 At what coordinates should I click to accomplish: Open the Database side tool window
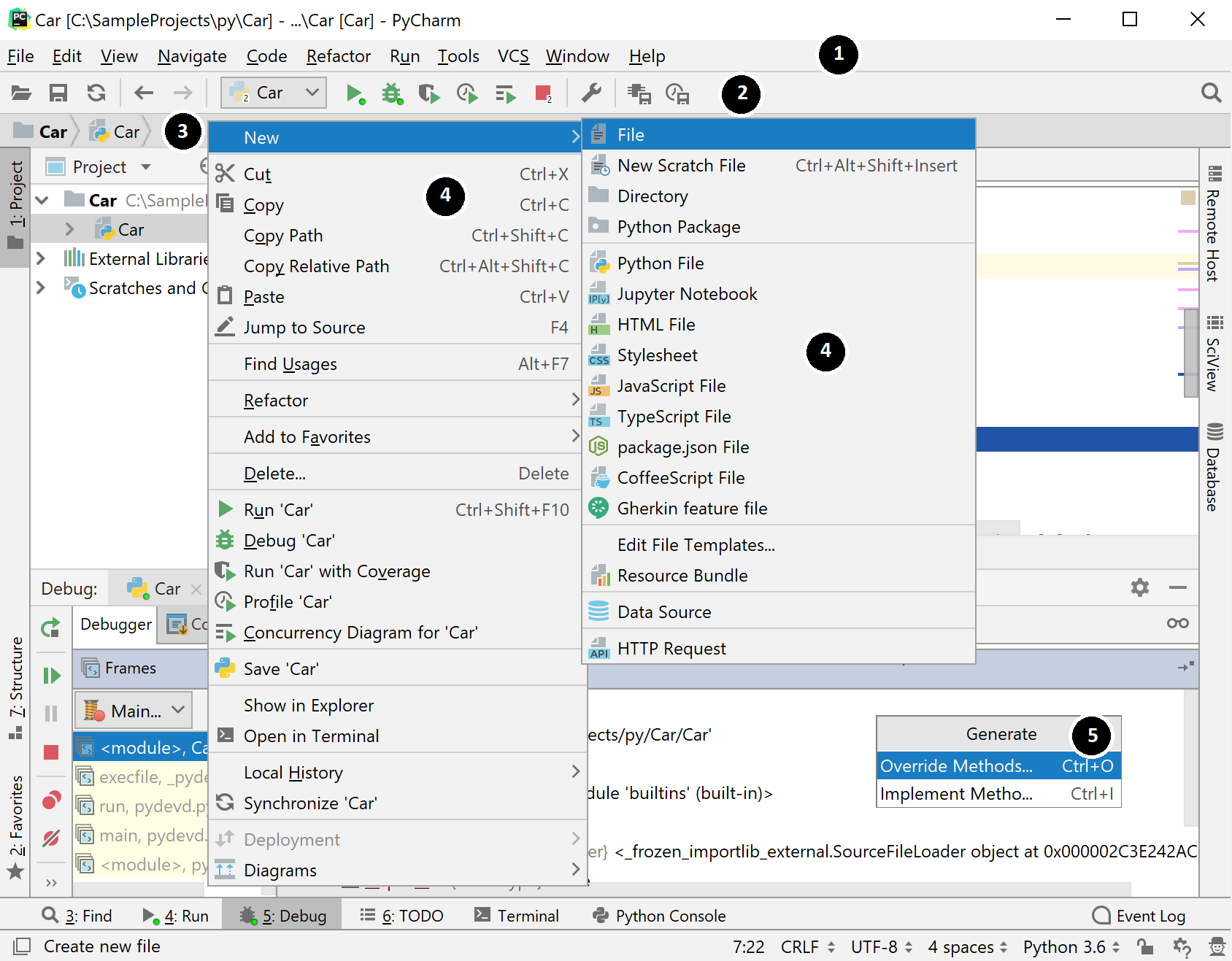(1214, 467)
